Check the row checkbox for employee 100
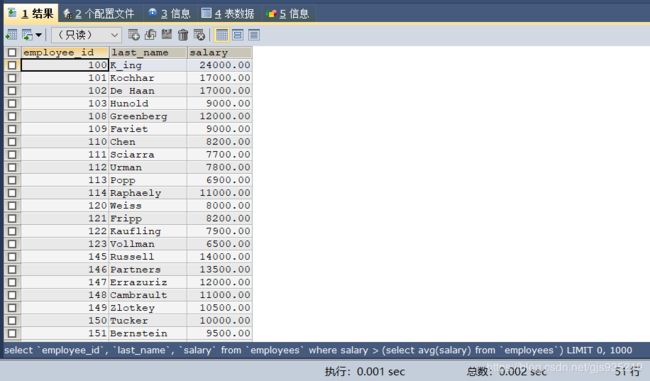 12,65
